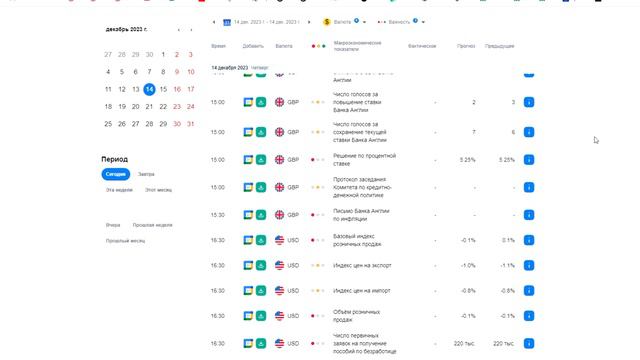640x360 pixels.
Task: Download the 'сохранение текущей ставки' event
Action: pyautogui.click(x=261, y=132)
